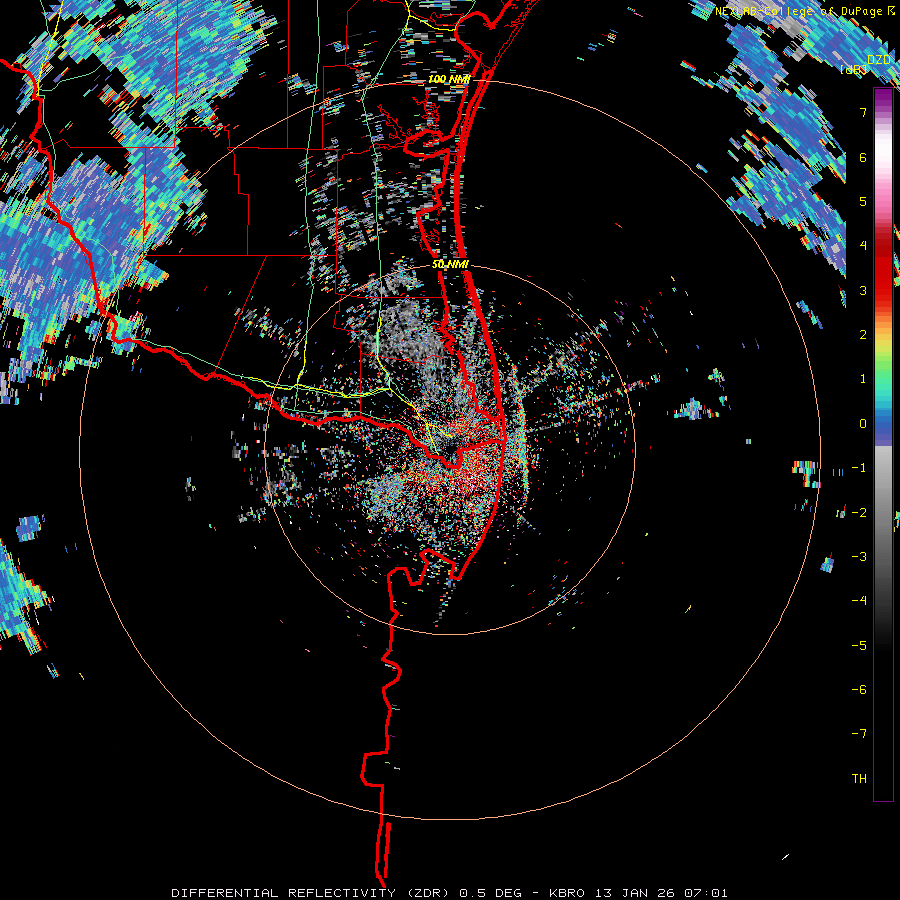
Task: Click the ZDR color scale bar
Action: pos(883,444)
